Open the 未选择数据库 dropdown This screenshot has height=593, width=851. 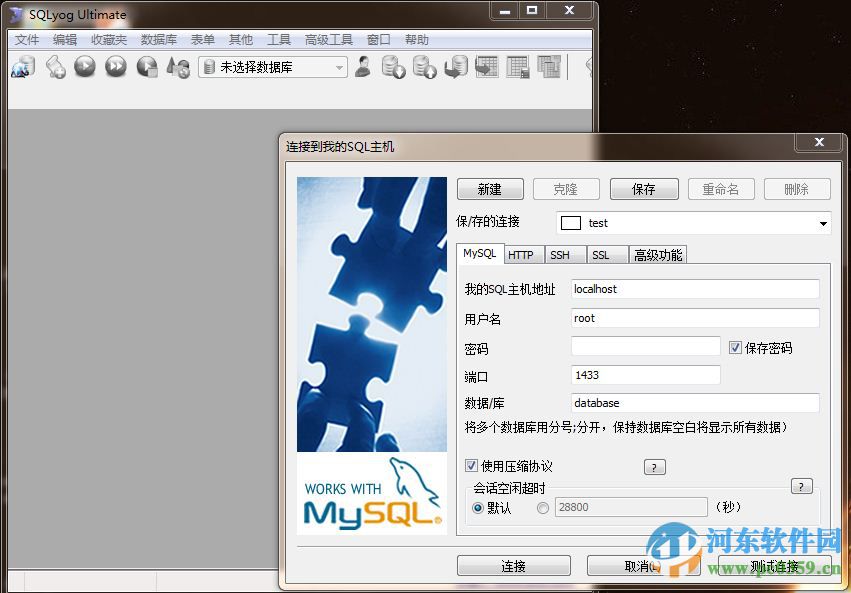[340, 66]
